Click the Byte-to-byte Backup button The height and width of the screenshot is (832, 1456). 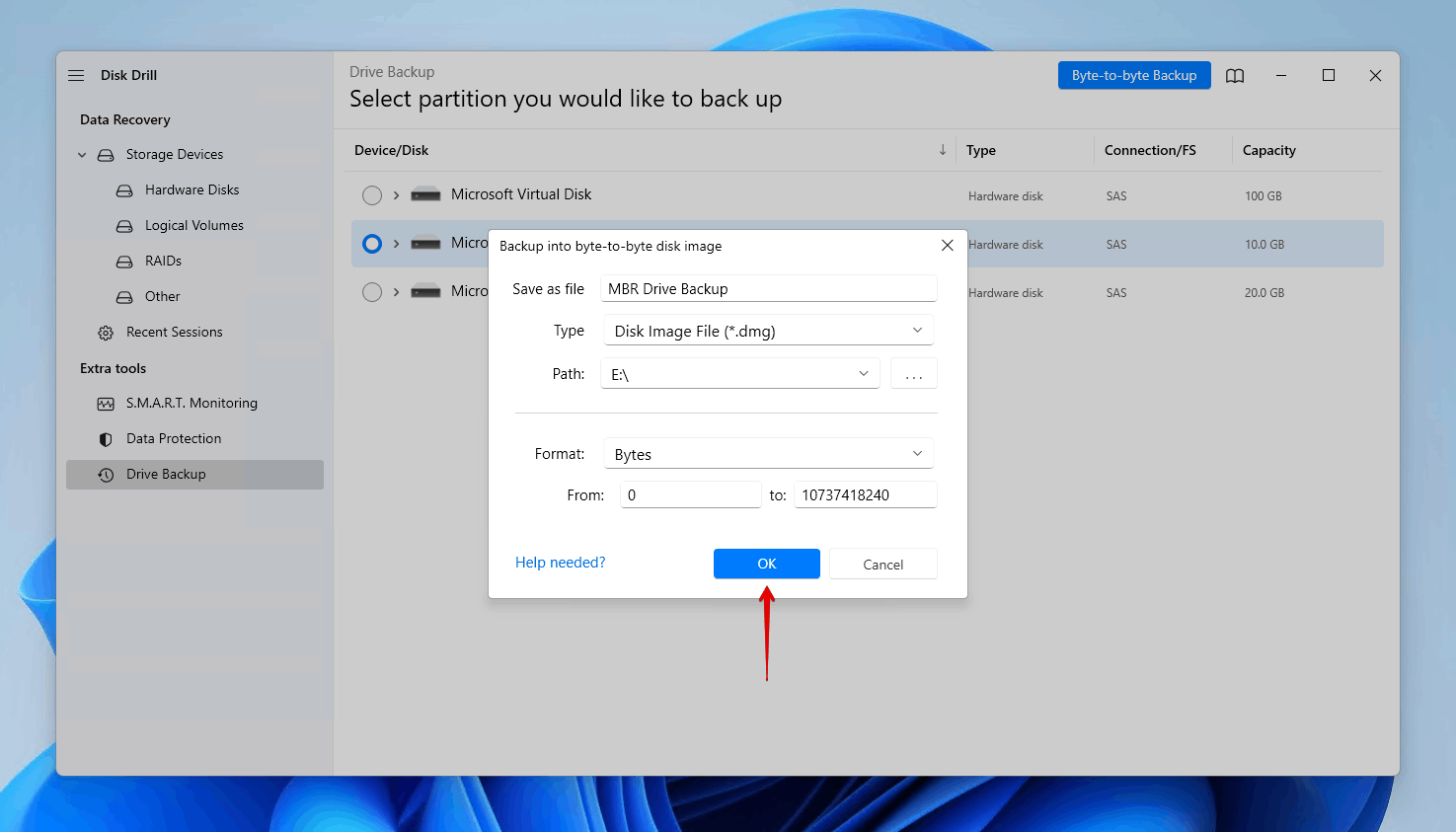pos(1134,75)
